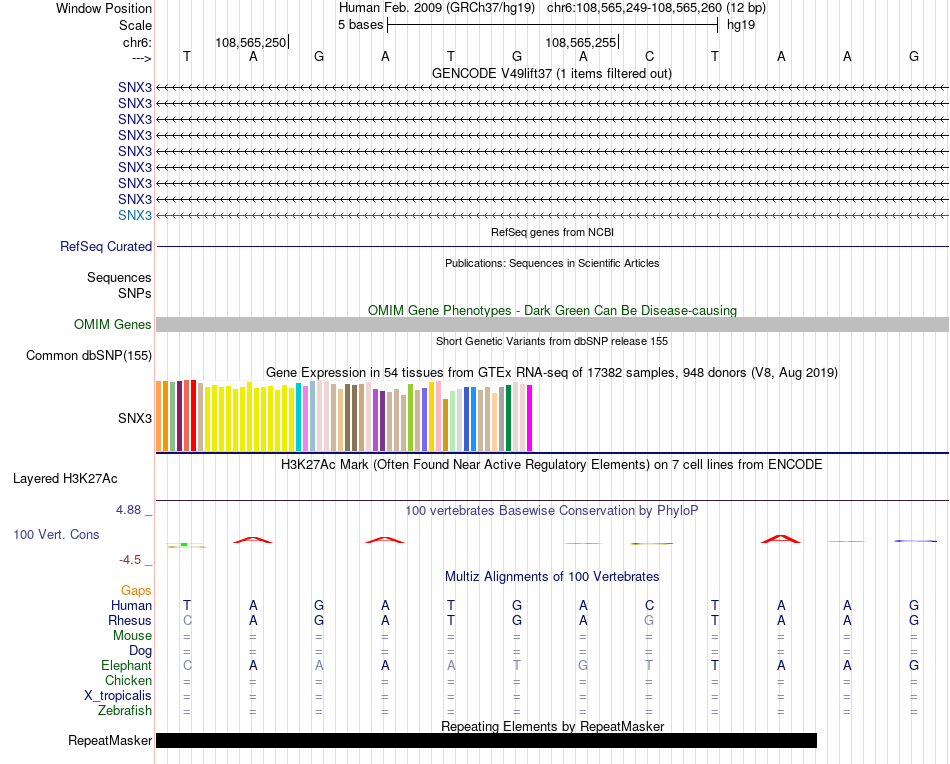The height and width of the screenshot is (764, 950).
Task: Click the C base in the top sequence row
Action: point(649,56)
